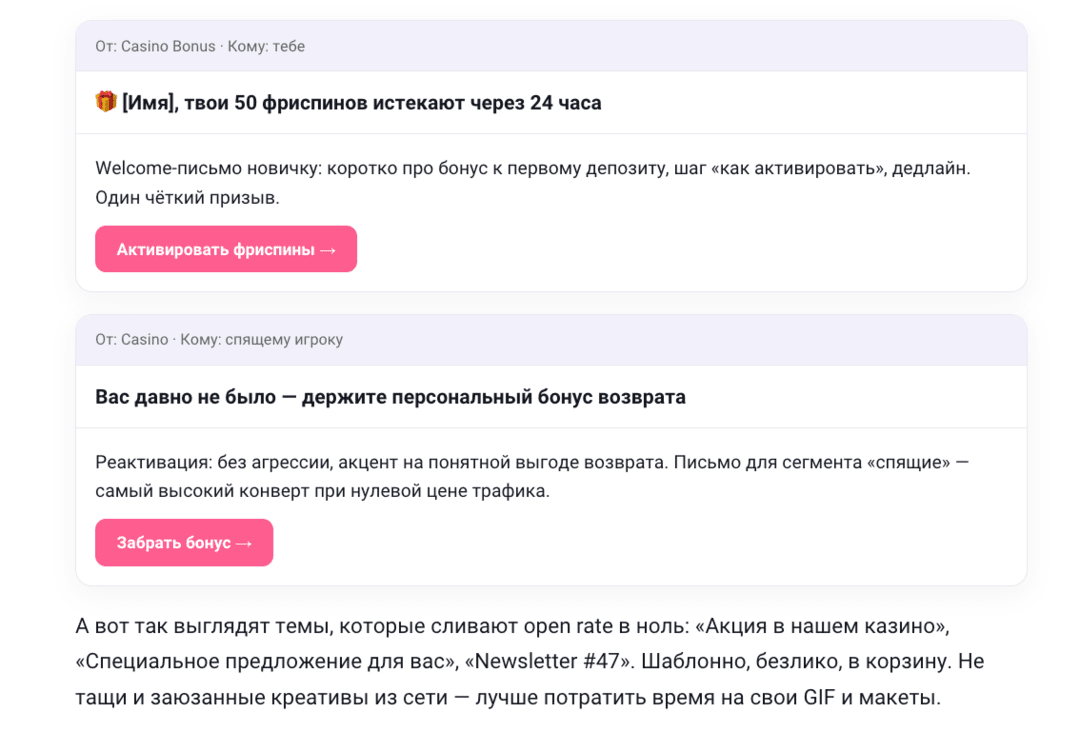Click the gift emoji in the freespins subject
This screenshot has height=752, width=1080.
click(x=106, y=102)
